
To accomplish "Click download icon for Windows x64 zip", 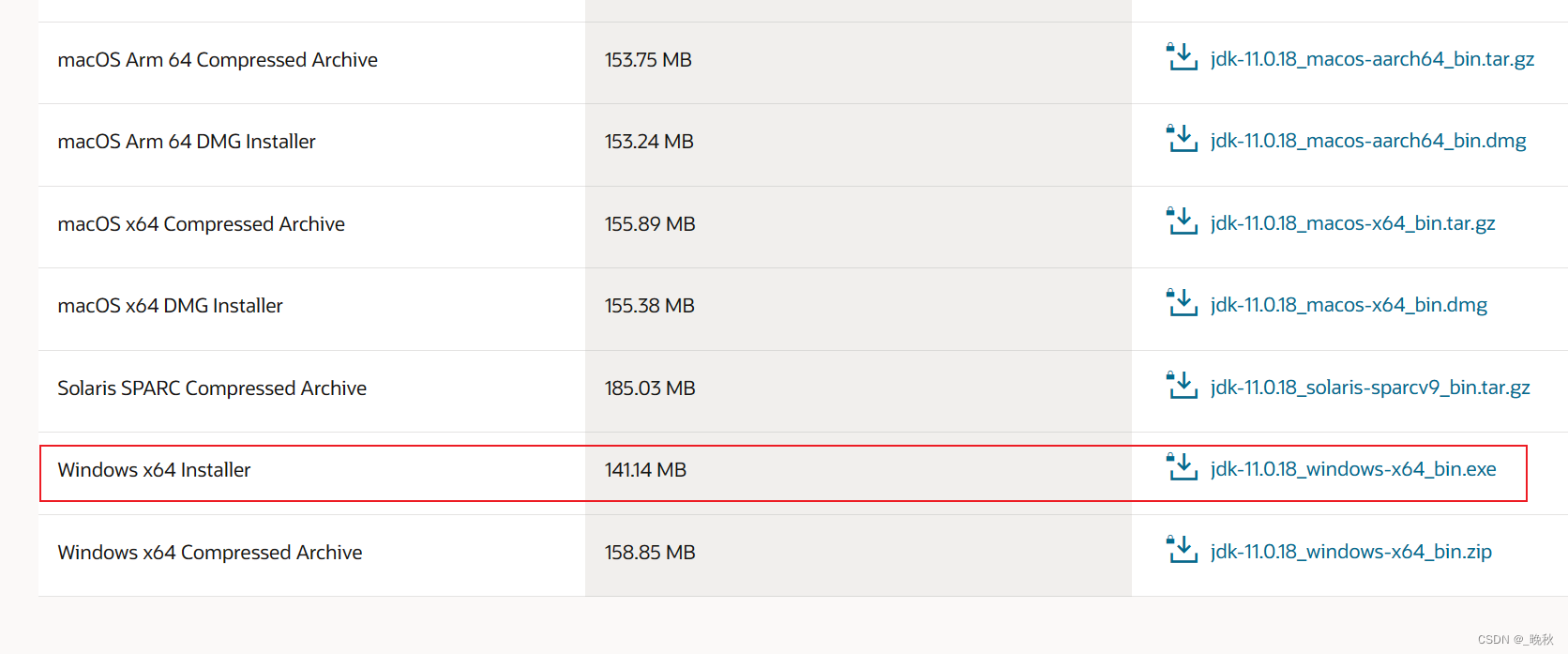I will click(1182, 549).
